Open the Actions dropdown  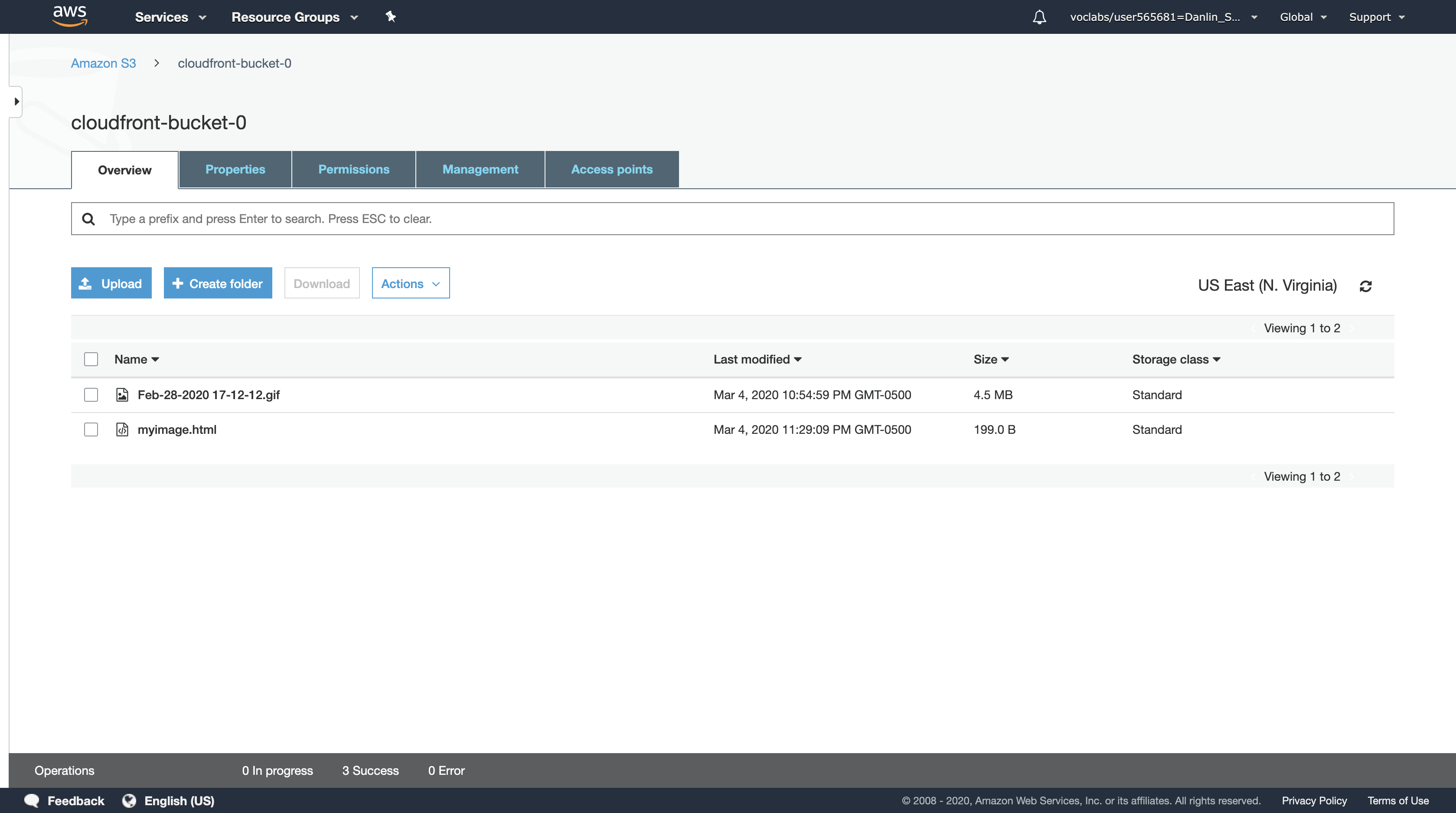point(410,283)
